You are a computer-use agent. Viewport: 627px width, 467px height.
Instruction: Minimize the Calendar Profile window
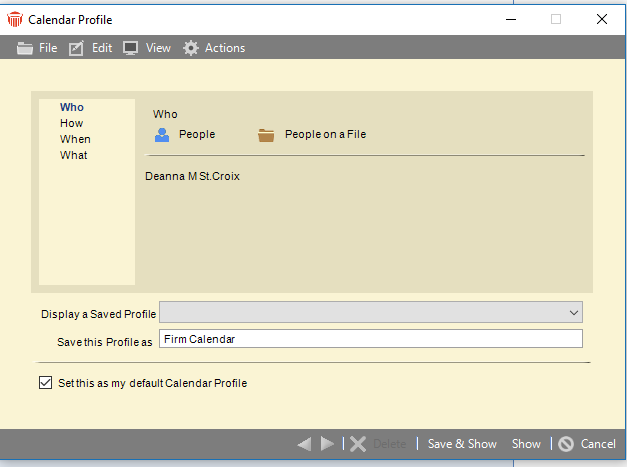(511, 19)
